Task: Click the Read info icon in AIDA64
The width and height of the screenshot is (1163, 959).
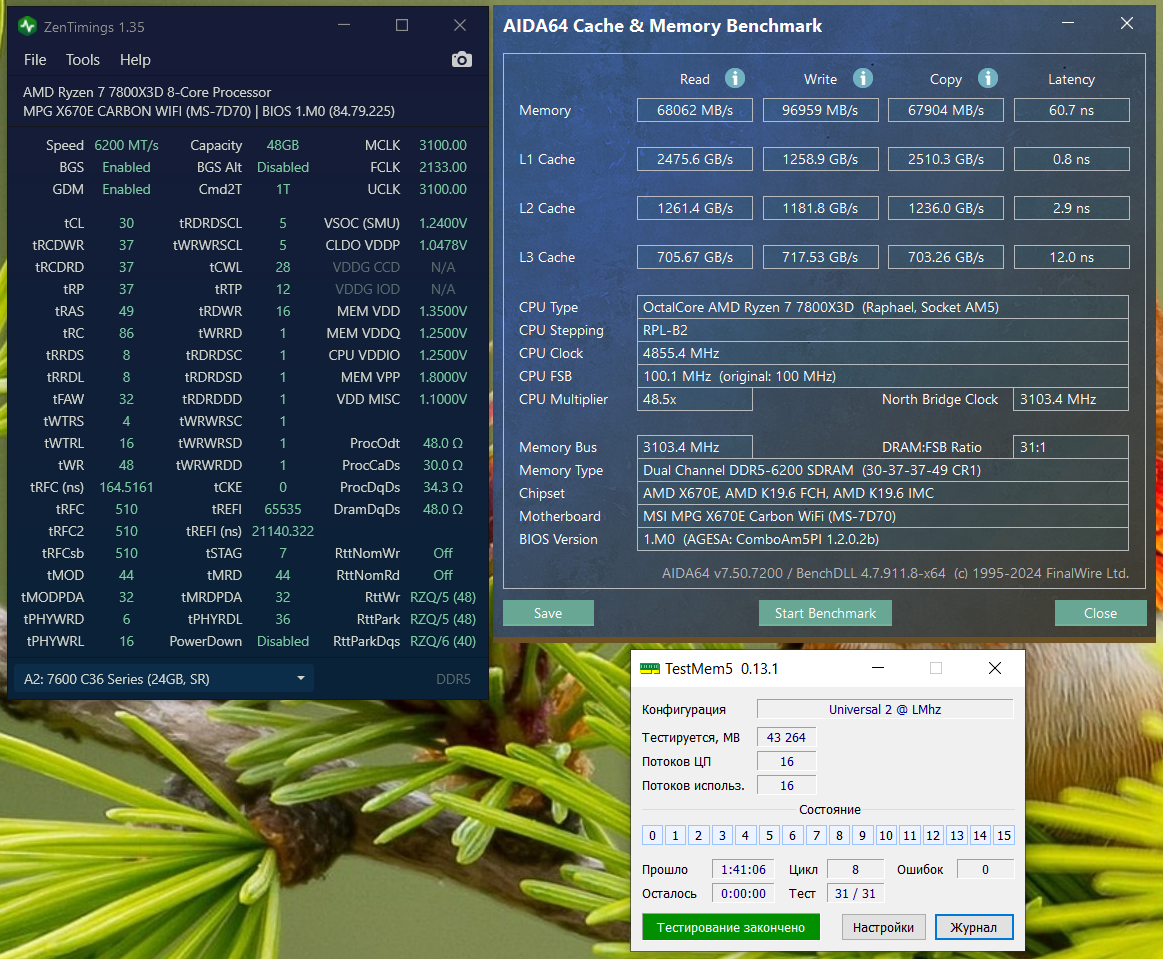Action: [x=734, y=78]
